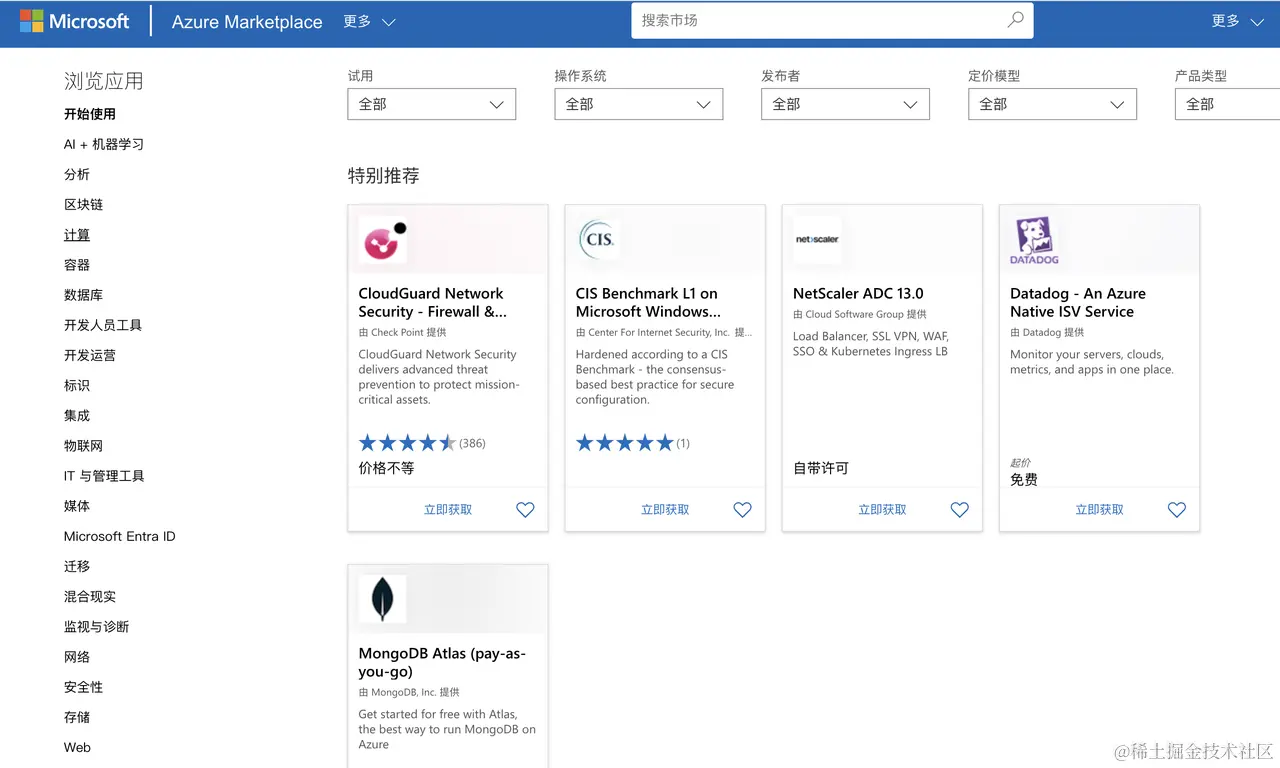Screen dimensions: 1280x768
Task: Click 立即获取 on the Datadog card
Action: (1098, 509)
